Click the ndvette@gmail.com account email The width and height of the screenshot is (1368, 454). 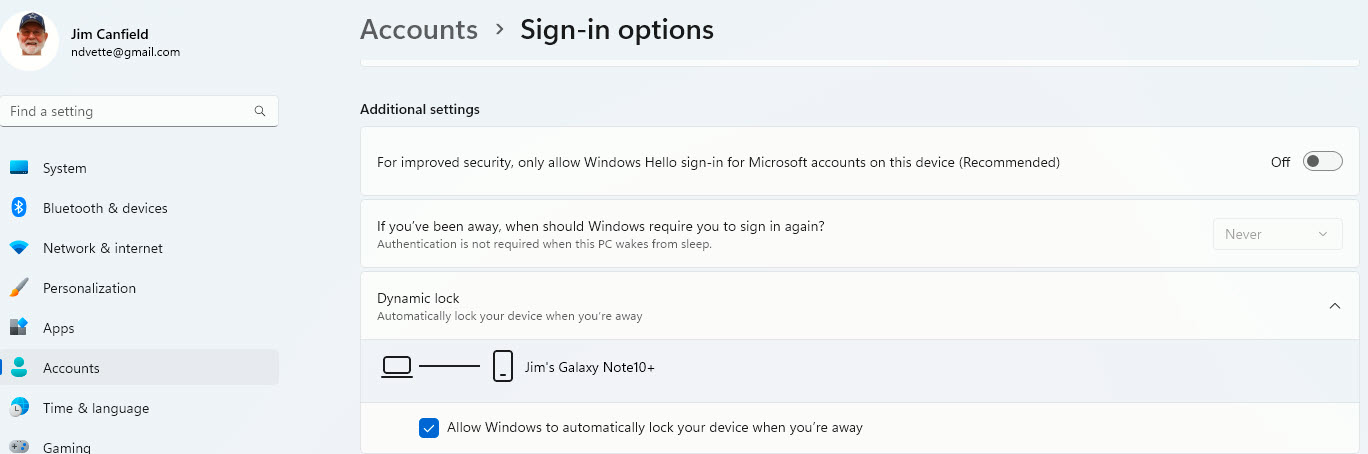coord(125,52)
